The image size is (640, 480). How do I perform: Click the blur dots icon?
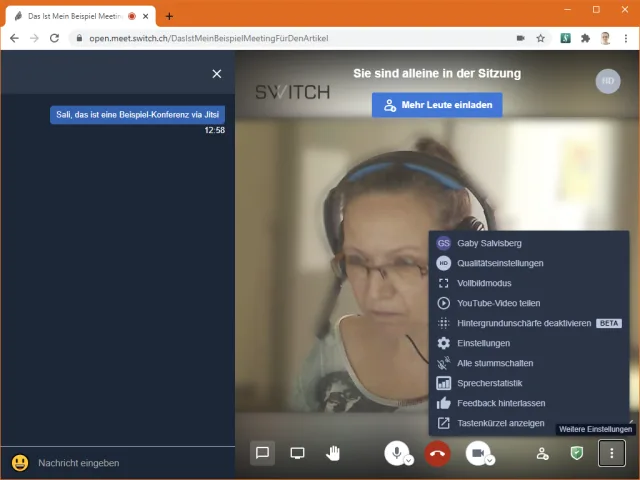point(443,323)
